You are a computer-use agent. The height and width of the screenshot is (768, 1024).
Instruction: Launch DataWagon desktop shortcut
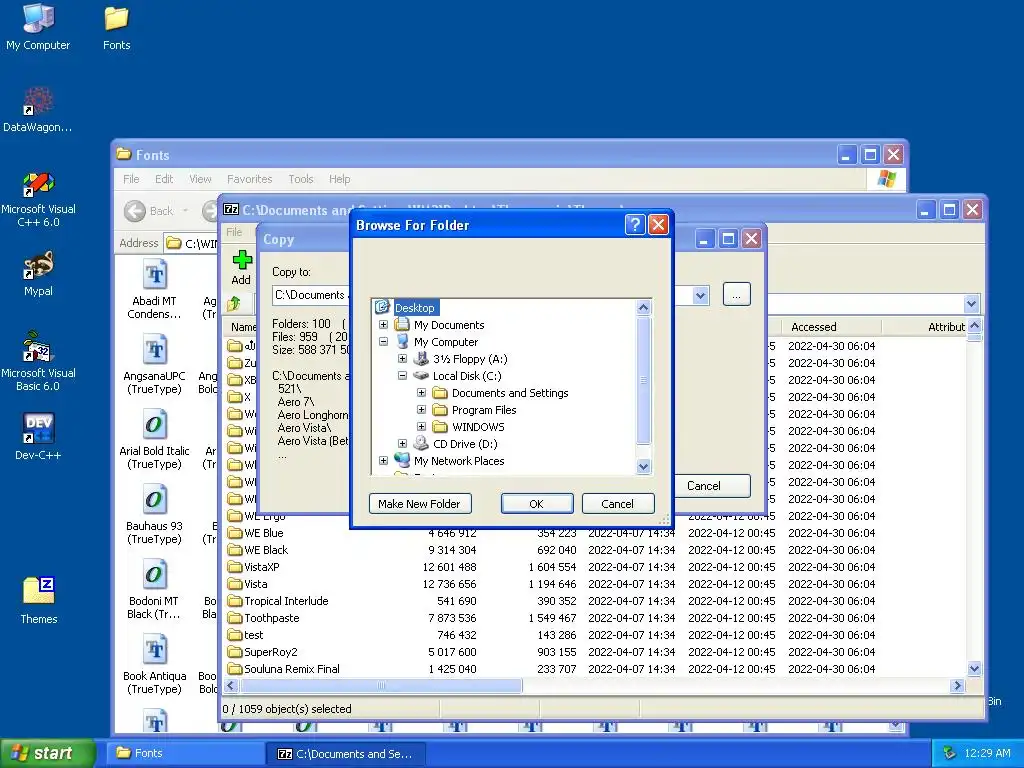pos(38,110)
